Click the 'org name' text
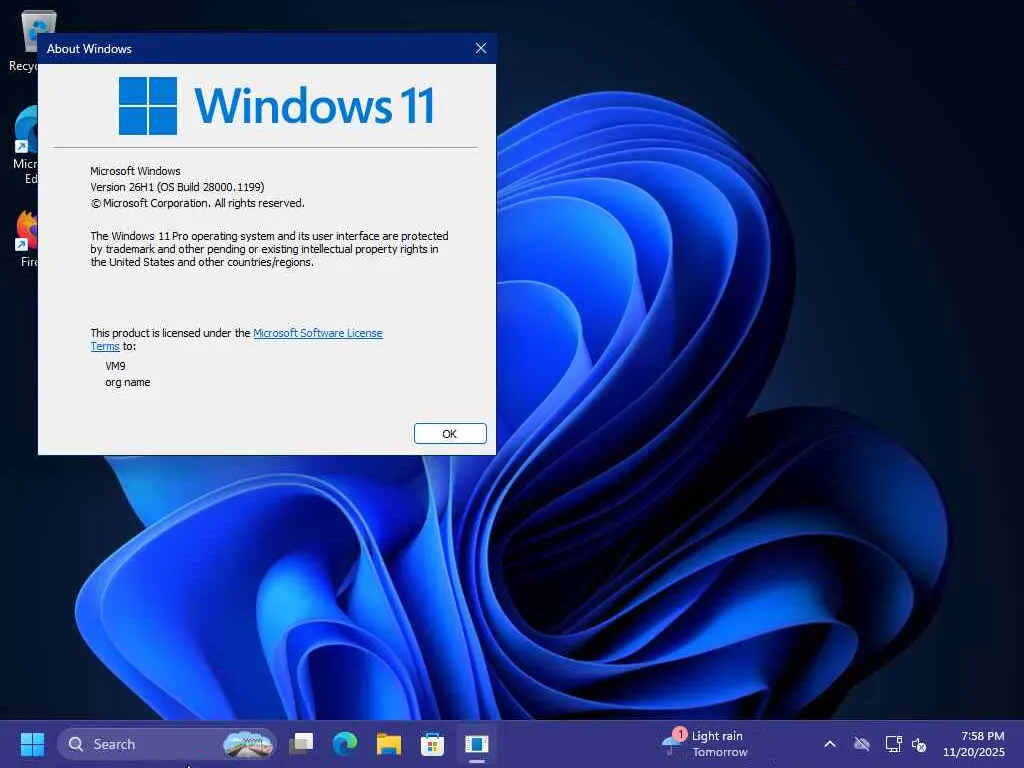This screenshot has width=1024, height=768. click(x=127, y=382)
